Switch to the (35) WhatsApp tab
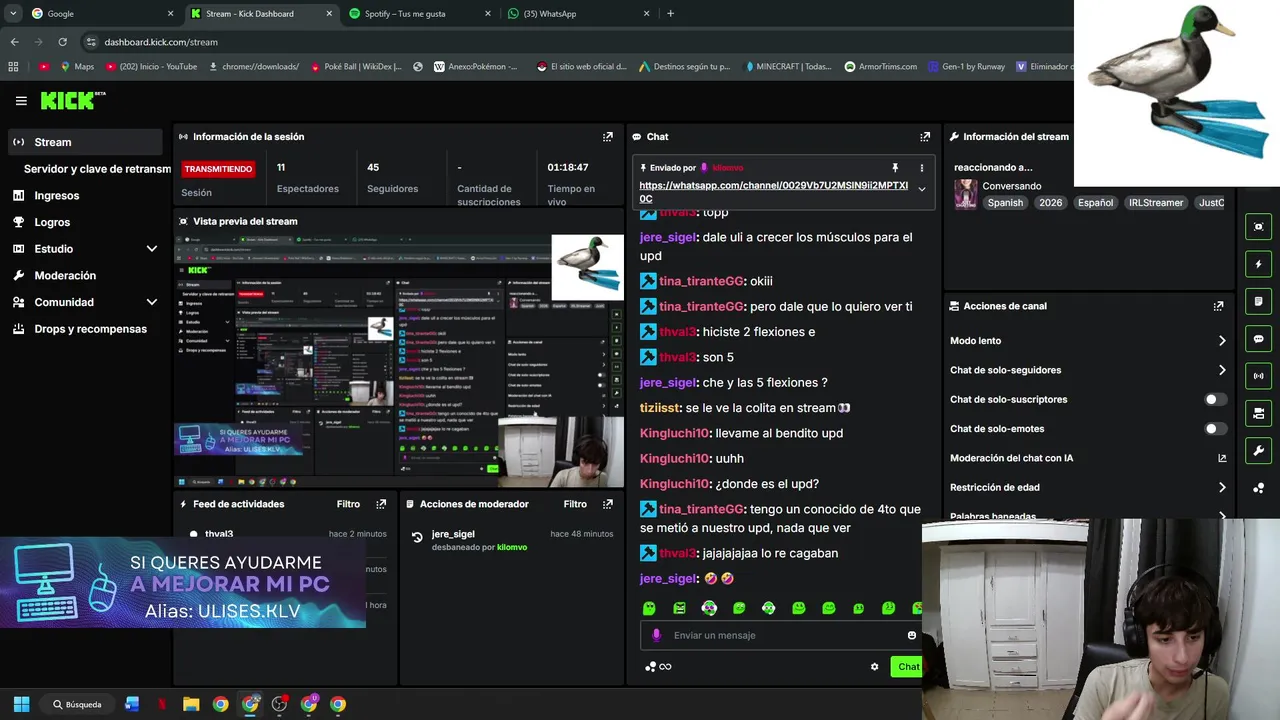This screenshot has height=720, width=1280. click(x=578, y=14)
